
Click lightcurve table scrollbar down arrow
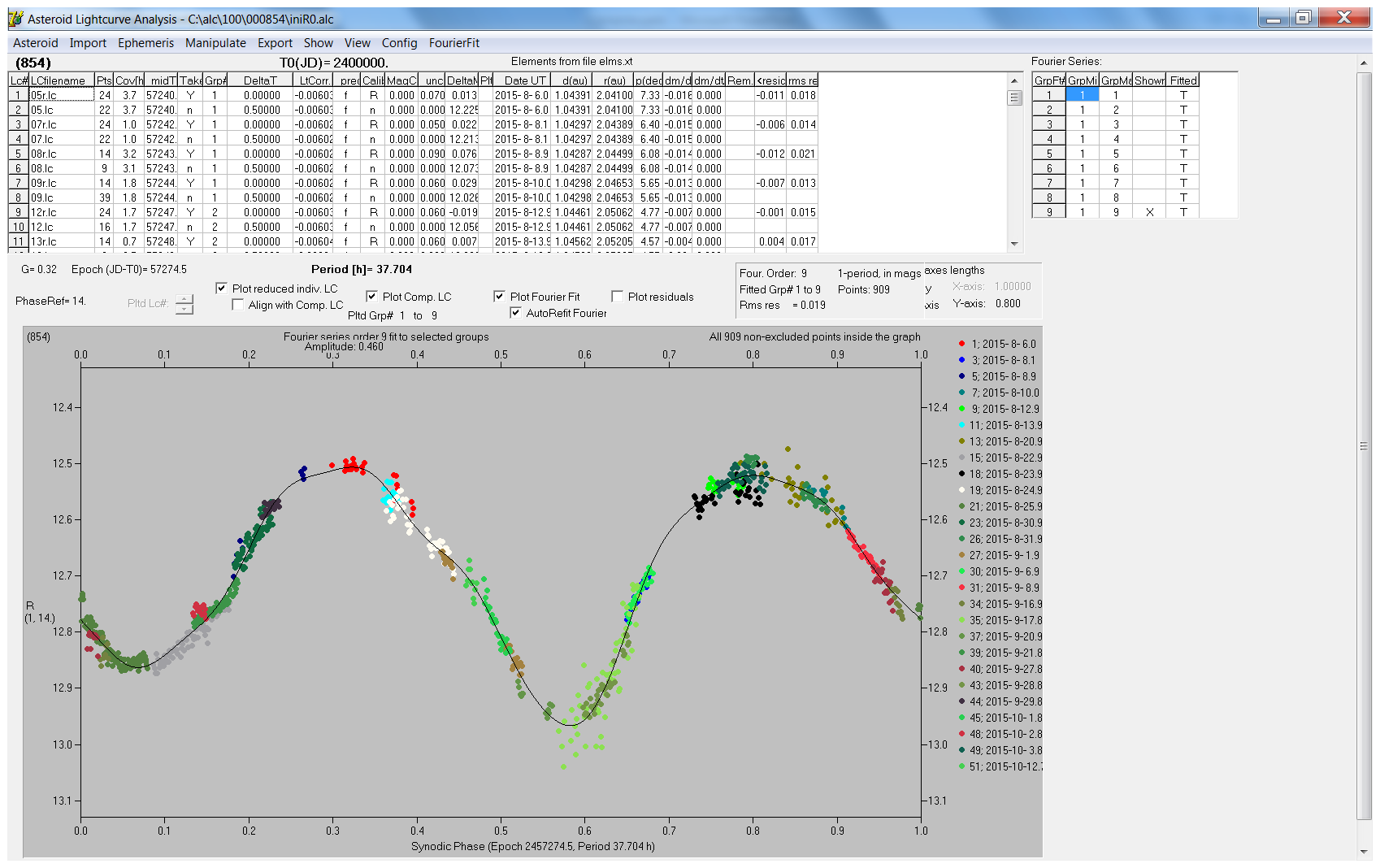pyautogui.click(x=1013, y=244)
